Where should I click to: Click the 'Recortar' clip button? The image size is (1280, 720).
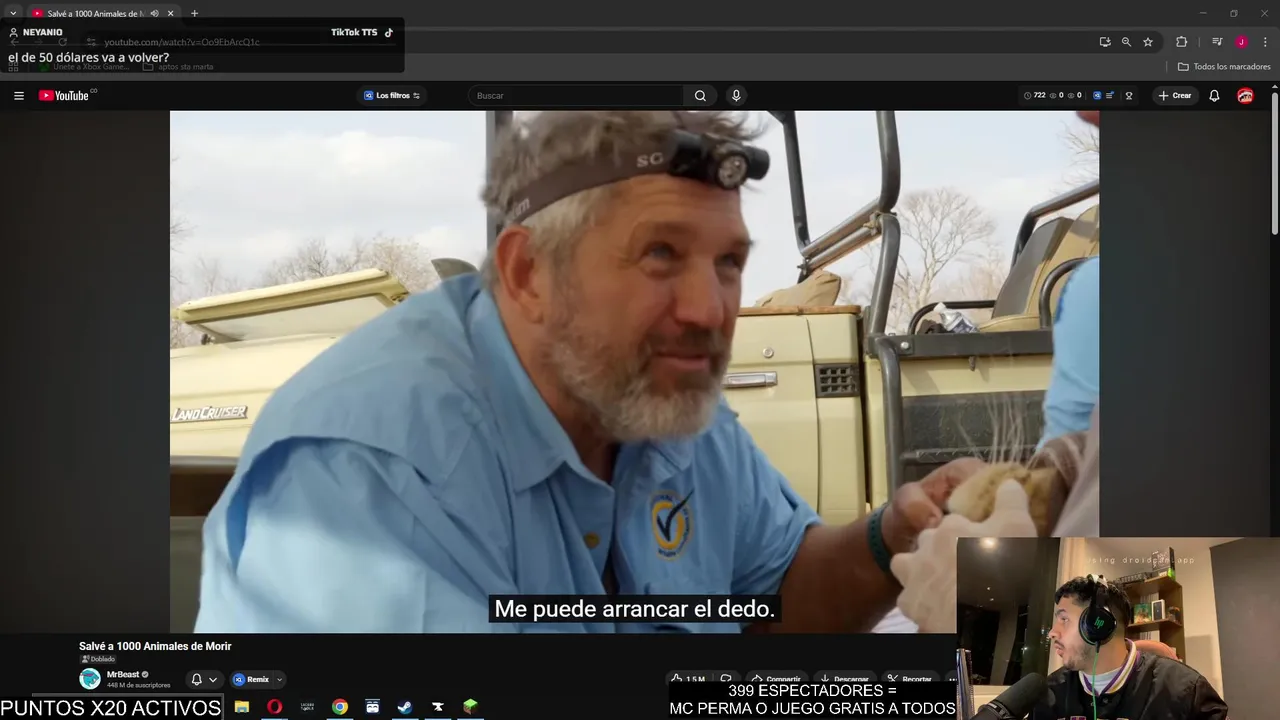coord(910,679)
